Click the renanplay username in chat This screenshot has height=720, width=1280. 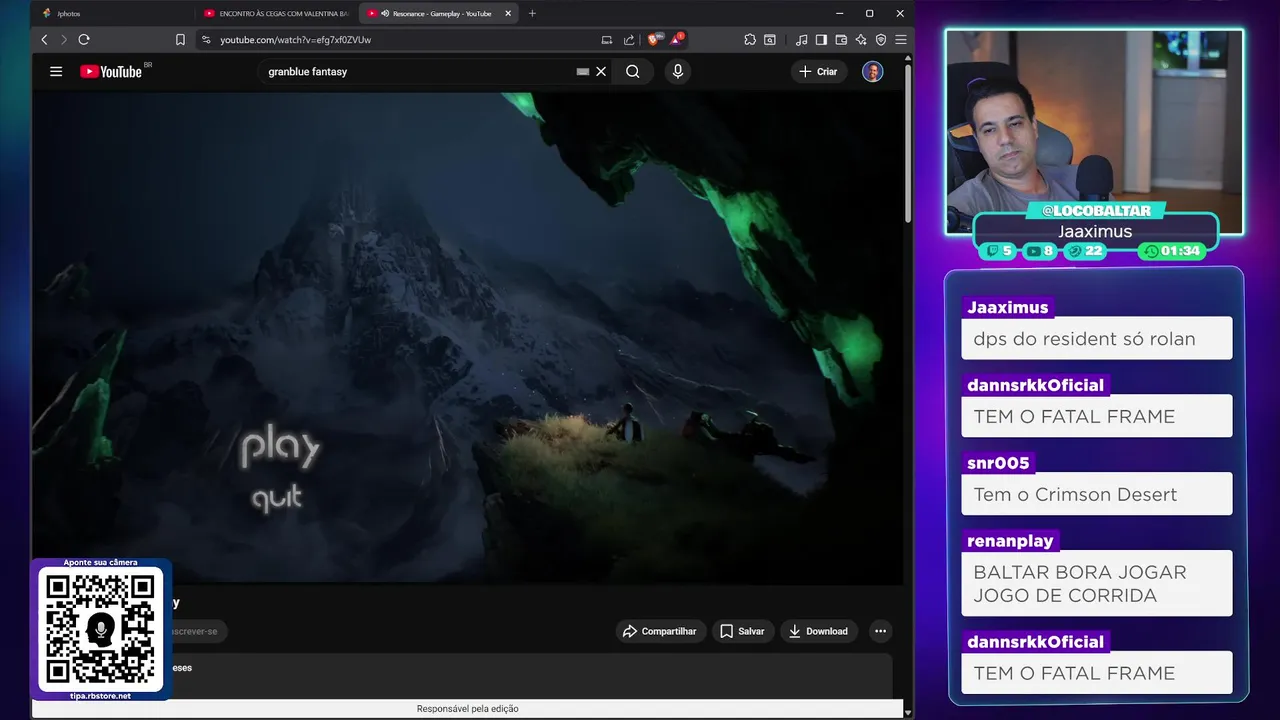(1010, 541)
